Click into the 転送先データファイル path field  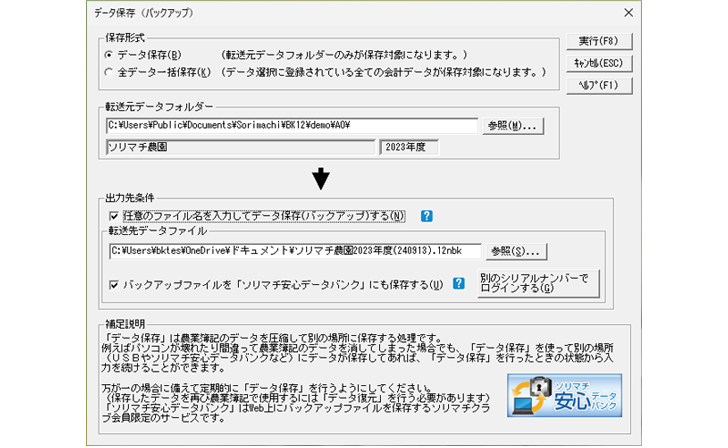pos(295,251)
